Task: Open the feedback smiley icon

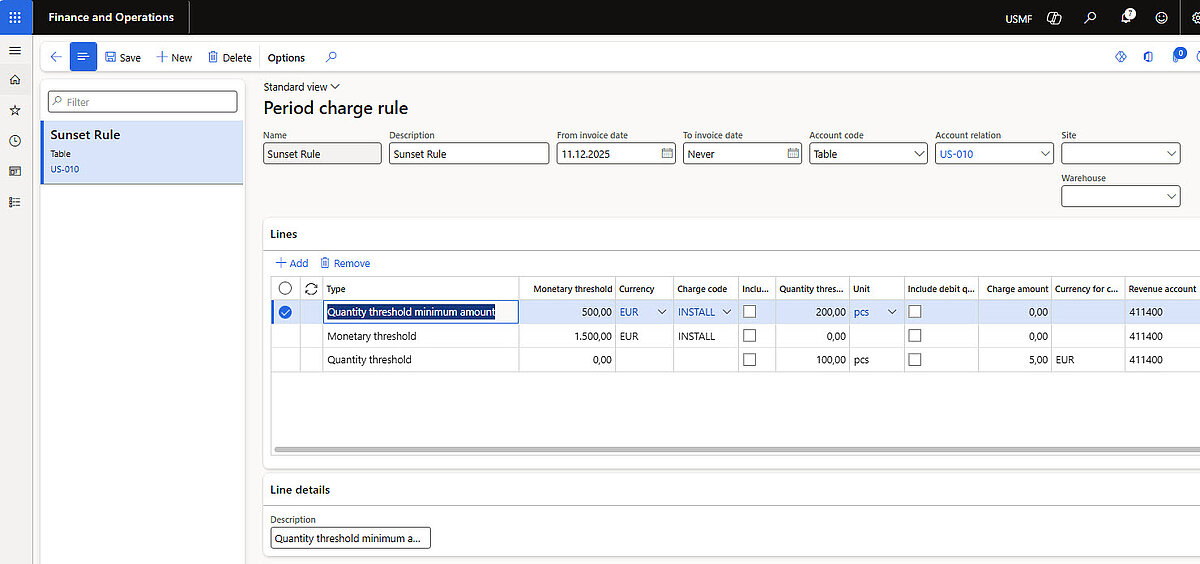Action: click(x=1161, y=18)
